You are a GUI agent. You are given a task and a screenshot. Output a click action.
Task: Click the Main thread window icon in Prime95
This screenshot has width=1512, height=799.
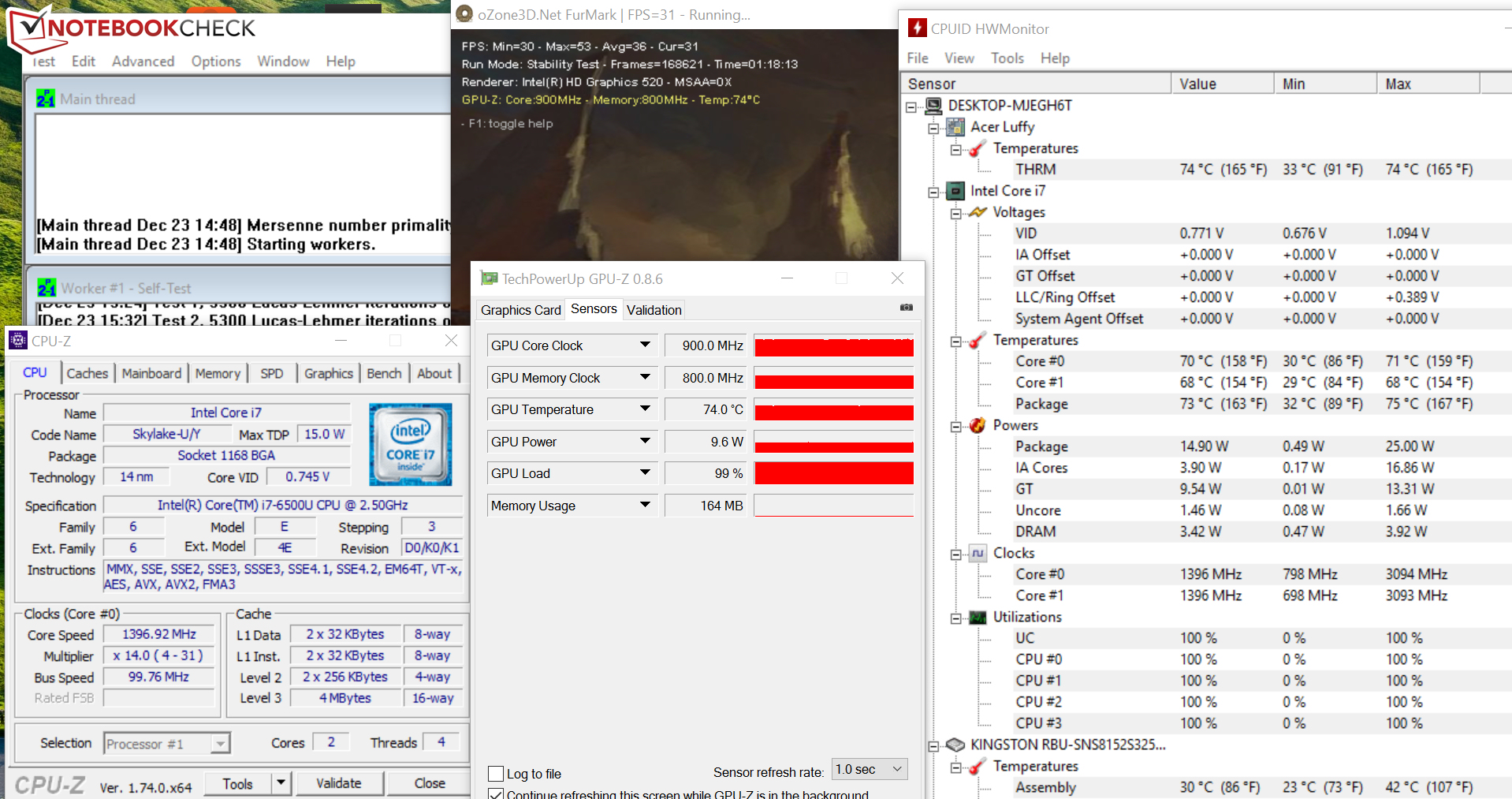46,99
